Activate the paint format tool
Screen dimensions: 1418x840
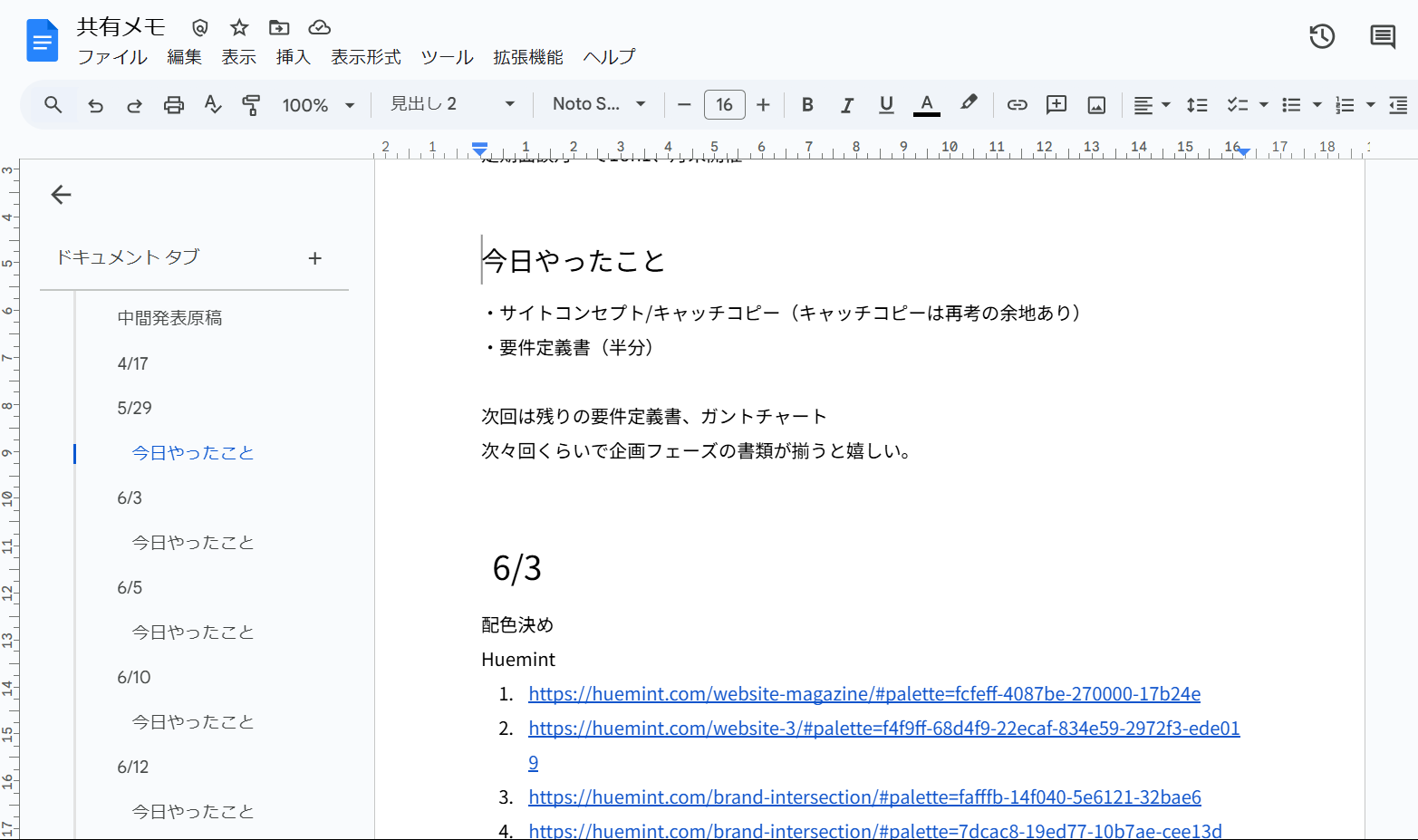[251, 105]
